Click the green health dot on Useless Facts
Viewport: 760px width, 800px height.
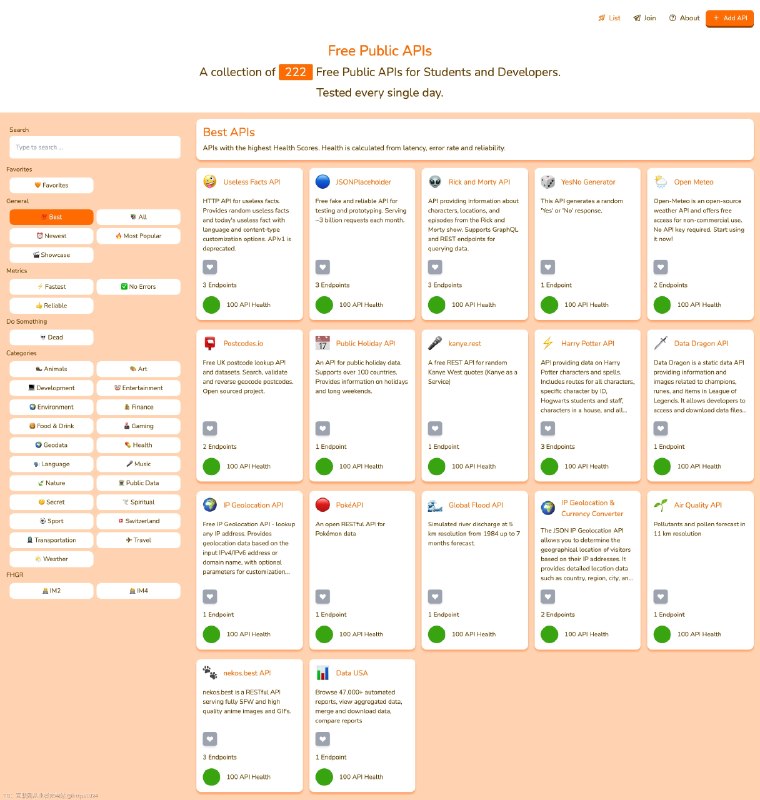(211, 305)
